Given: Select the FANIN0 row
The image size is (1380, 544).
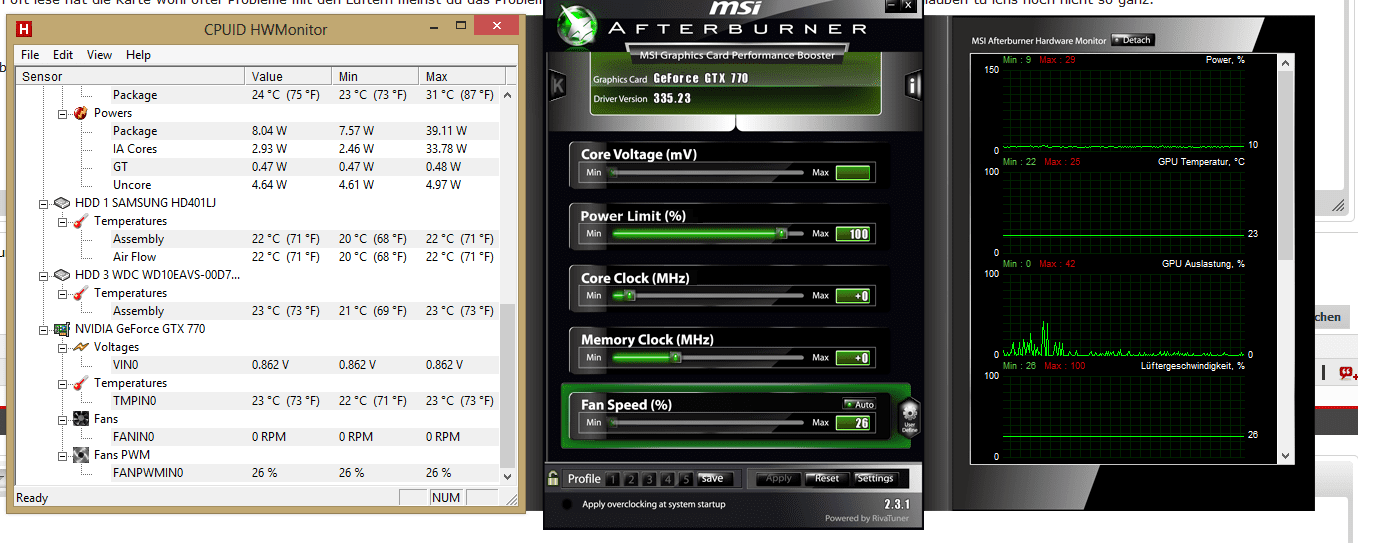Looking at the screenshot, I should (x=258, y=437).
